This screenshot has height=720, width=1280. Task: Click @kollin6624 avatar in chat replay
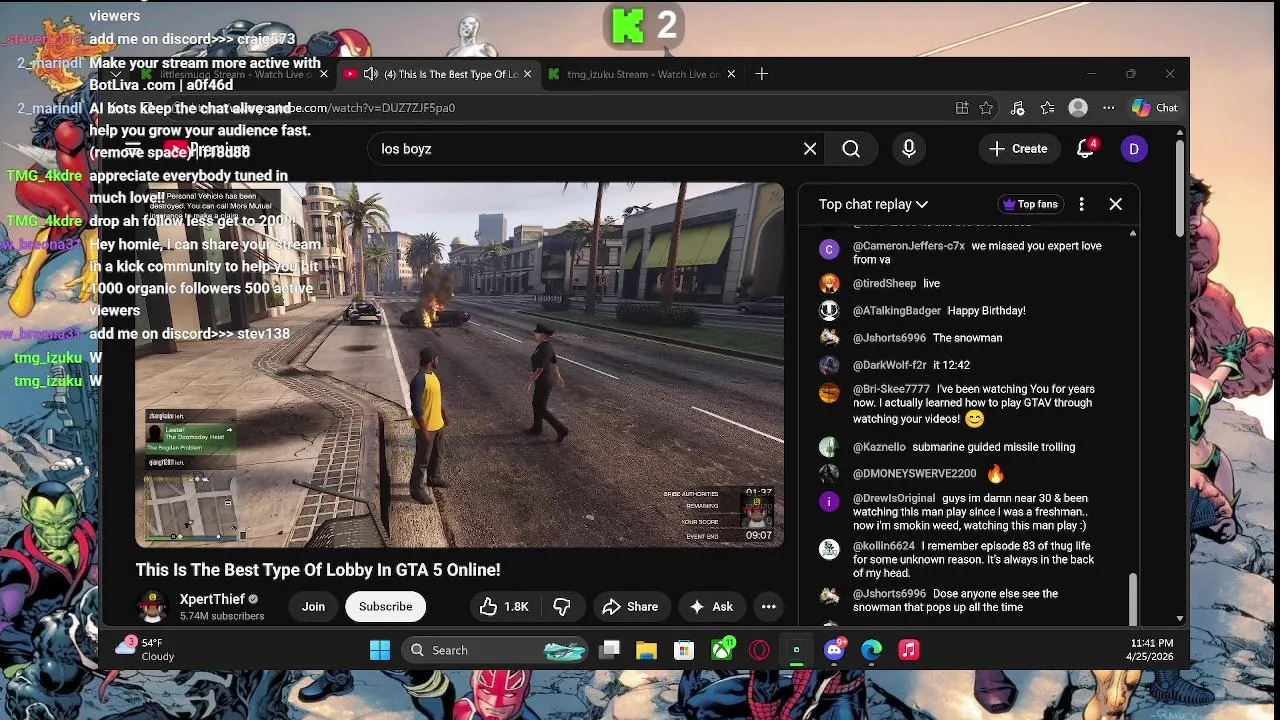pos(829,548)
